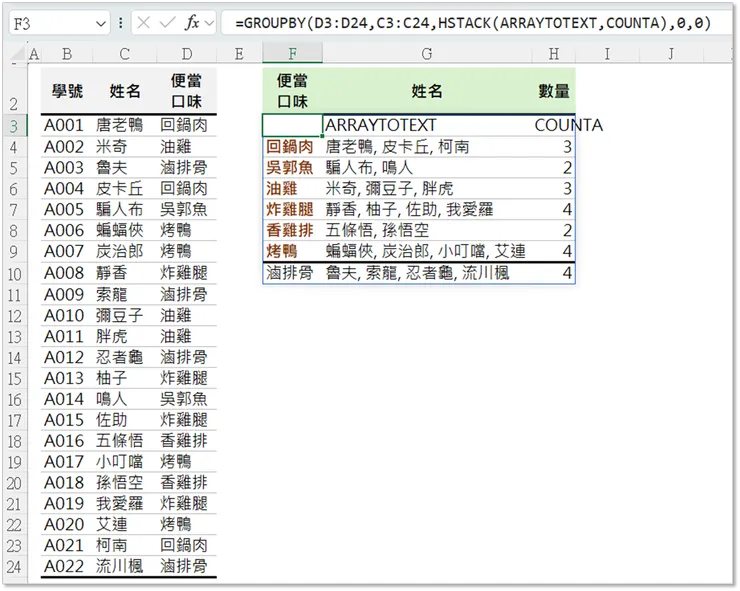
Task: Click the Select All corner triangle
Action: 18,53
